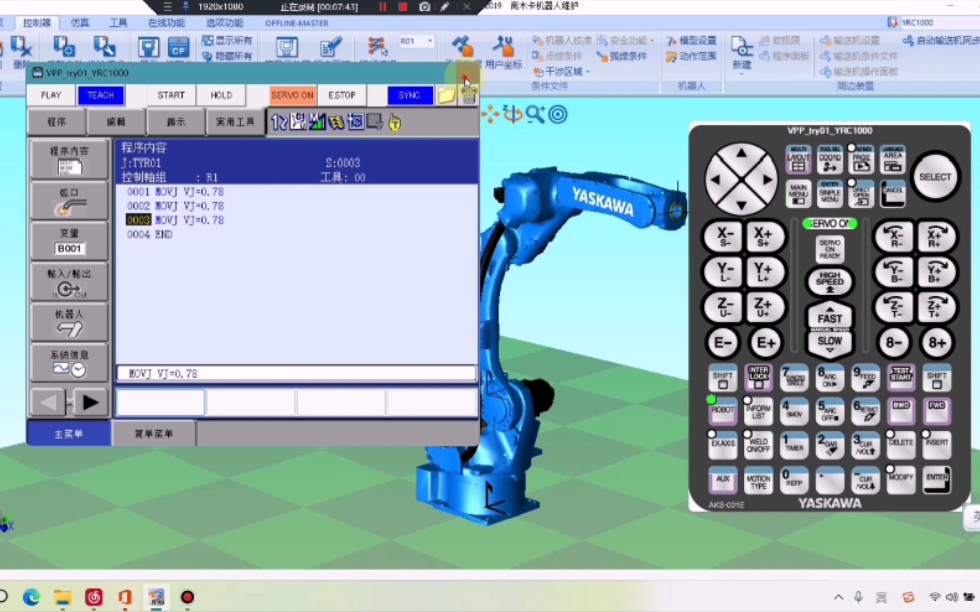Click the yellow hand T icon in status bar
This screenshot has width=980, height=612.
(394, 122)
